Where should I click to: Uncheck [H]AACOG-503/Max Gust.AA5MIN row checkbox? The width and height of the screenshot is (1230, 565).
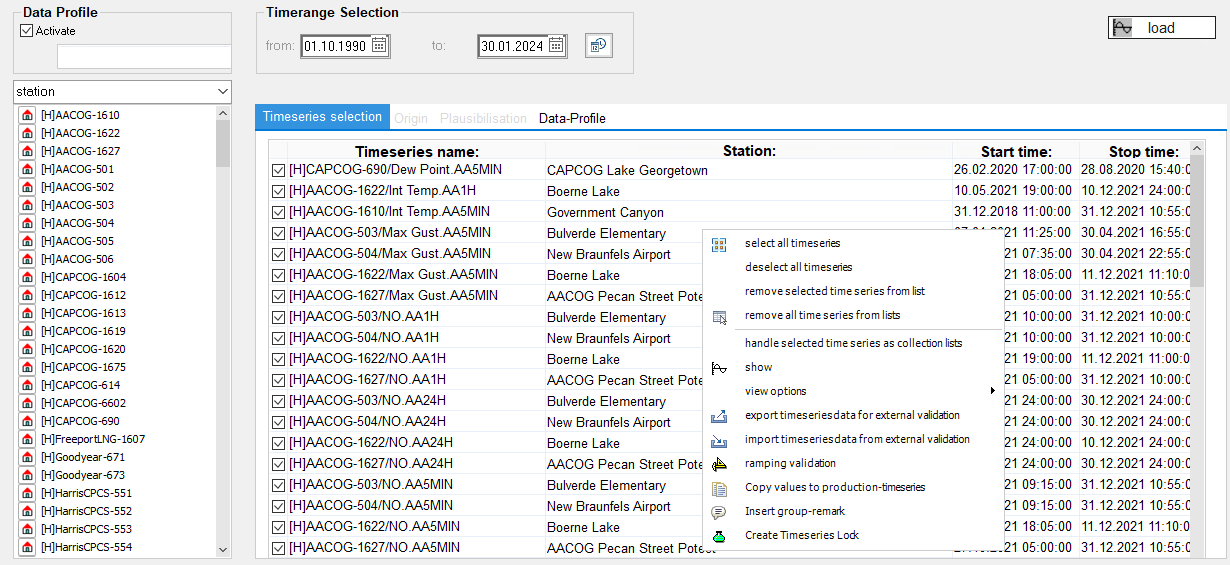pos(278,233)
